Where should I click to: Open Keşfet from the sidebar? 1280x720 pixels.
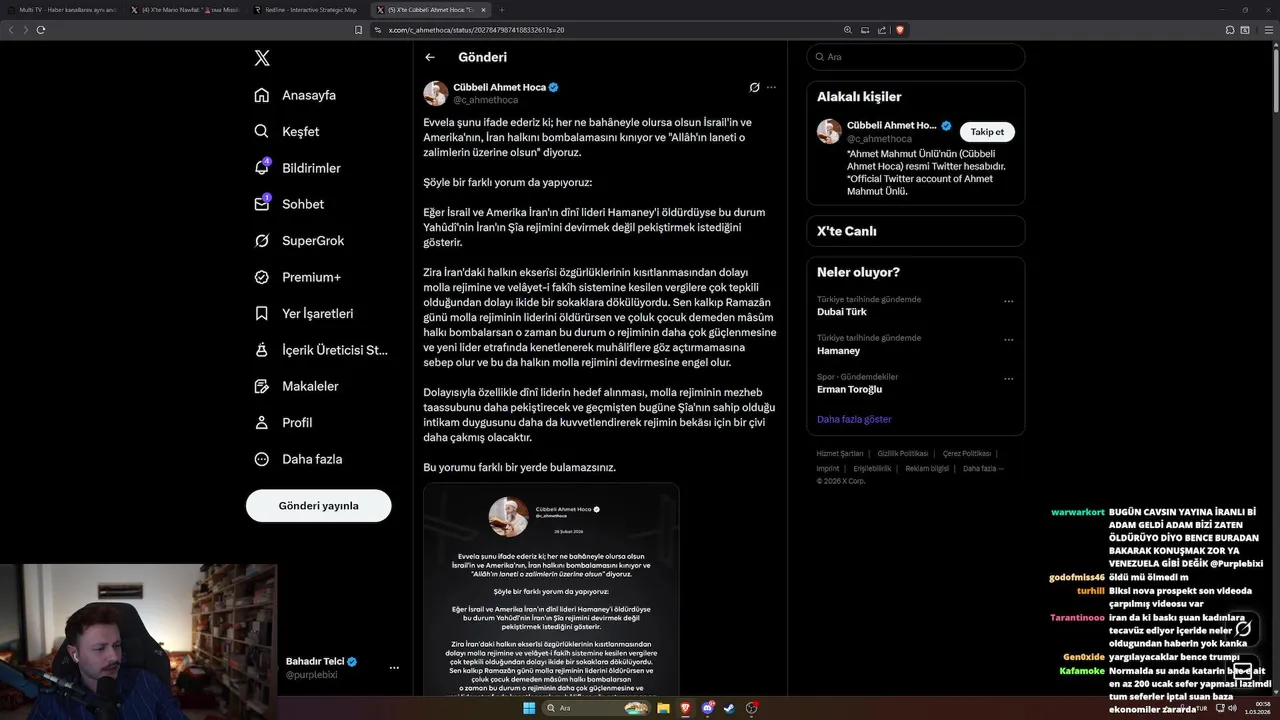click(287, 131)
